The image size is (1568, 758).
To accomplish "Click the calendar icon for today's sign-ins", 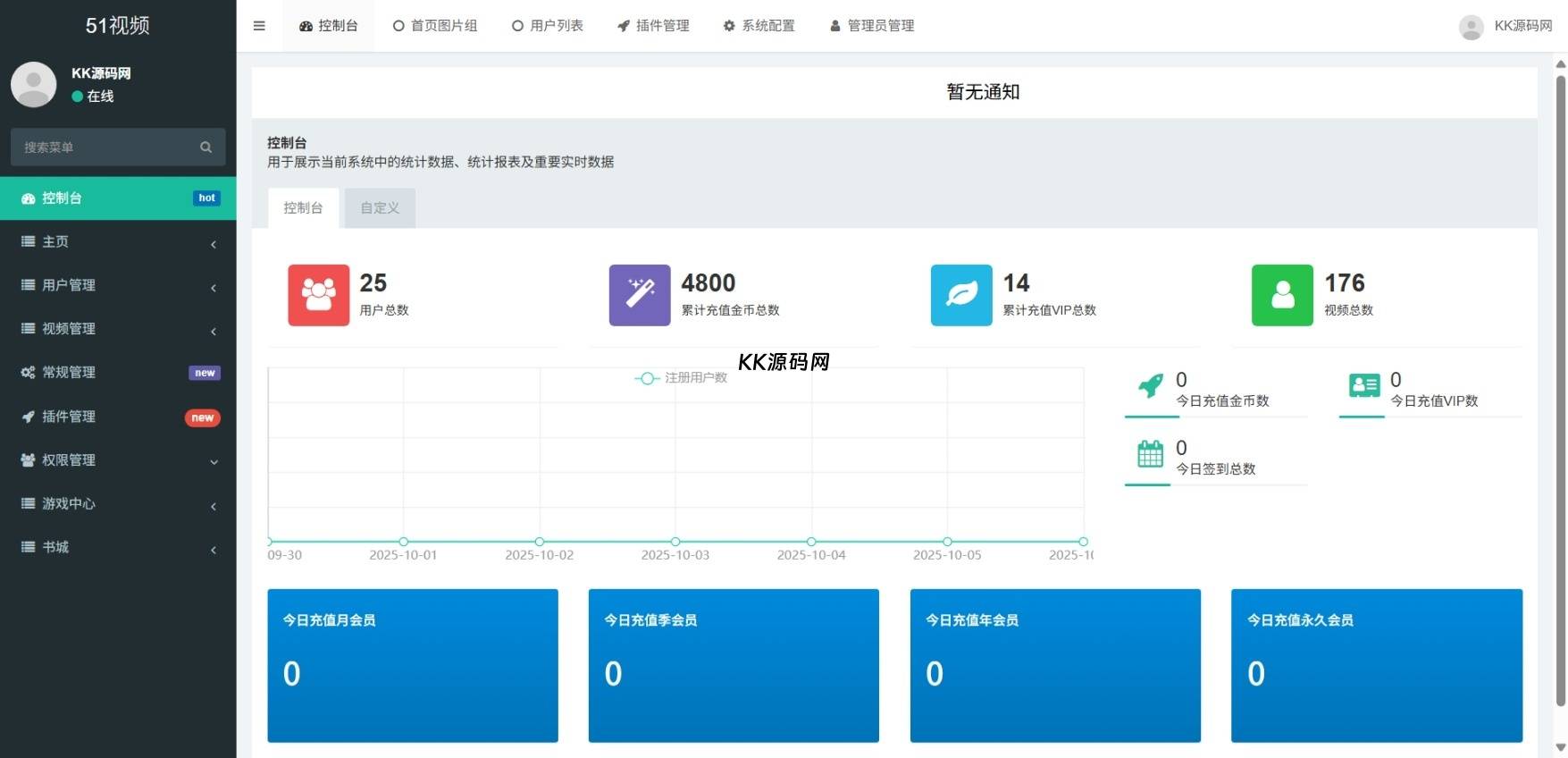I will (1150, 454).
